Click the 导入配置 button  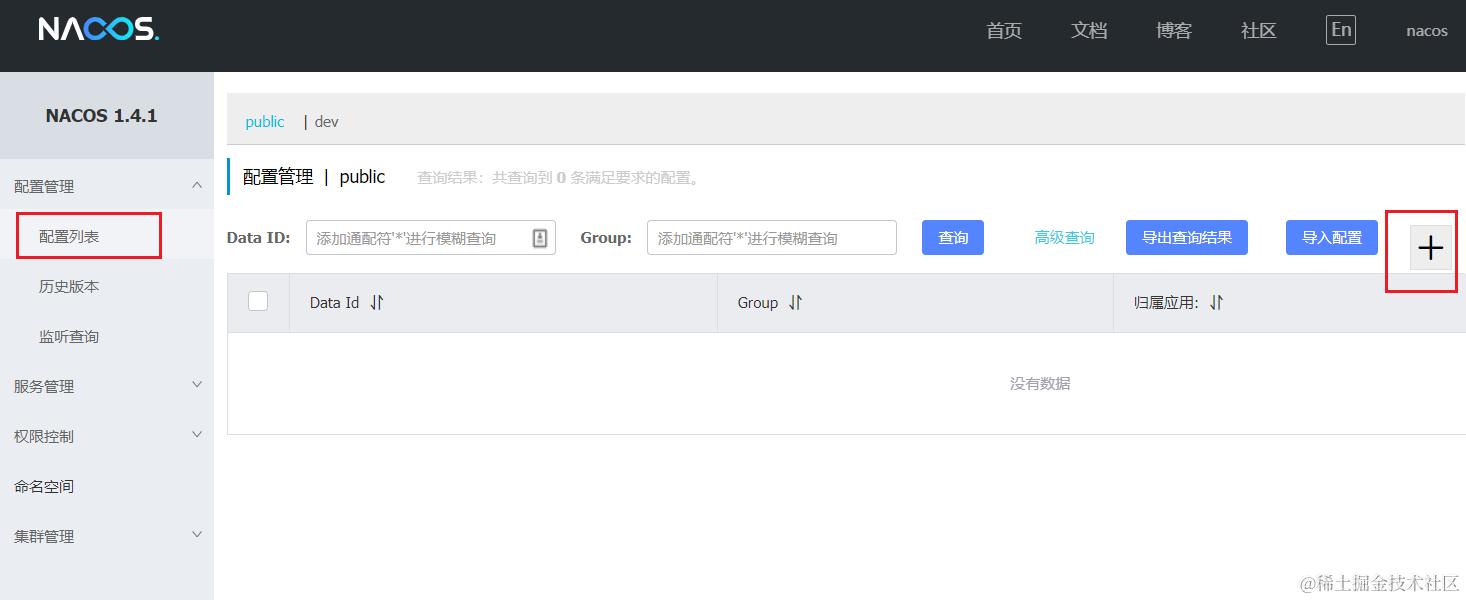click(x=1332, y=237)
